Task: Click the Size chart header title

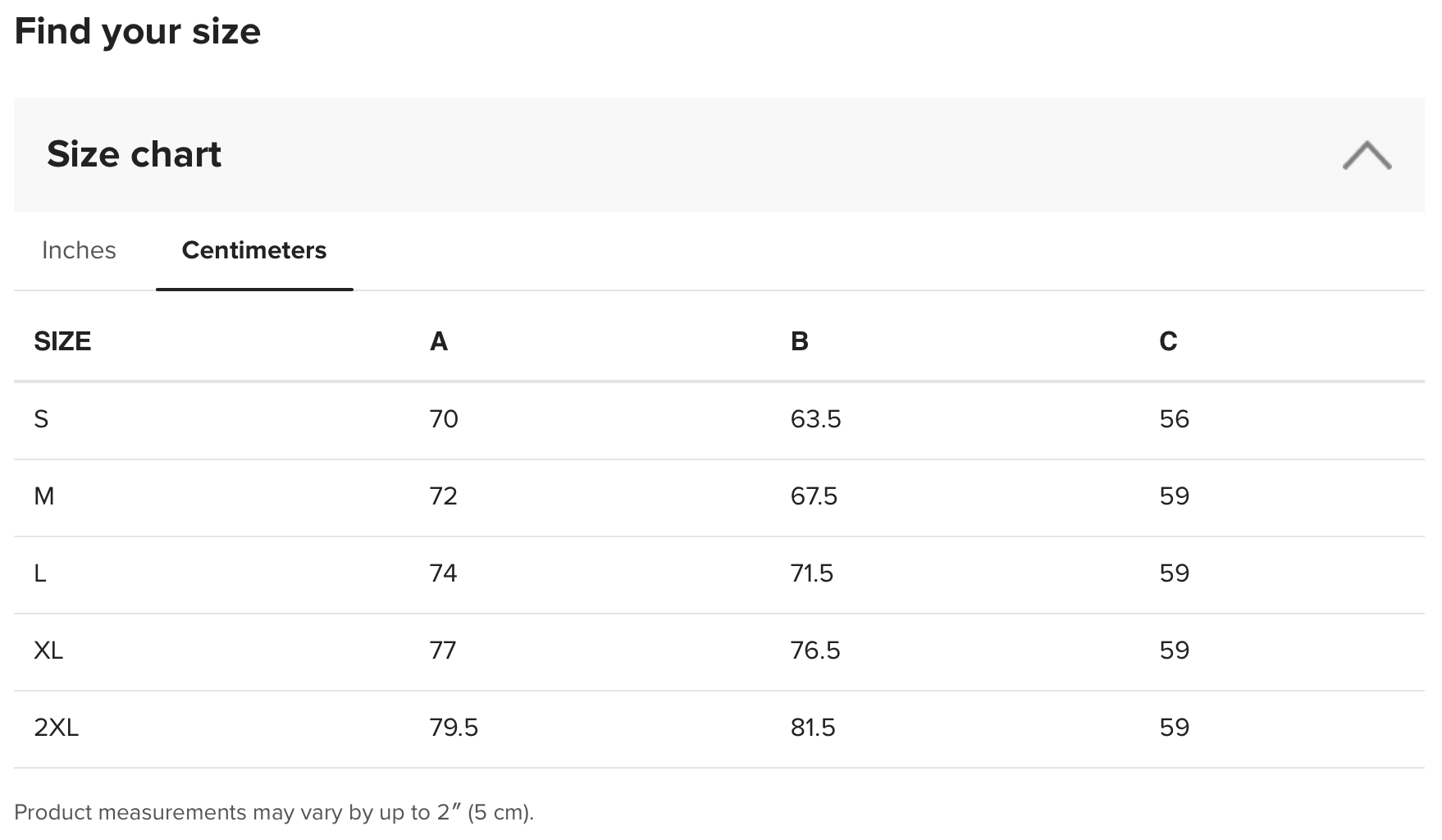Action: [135, 154]
